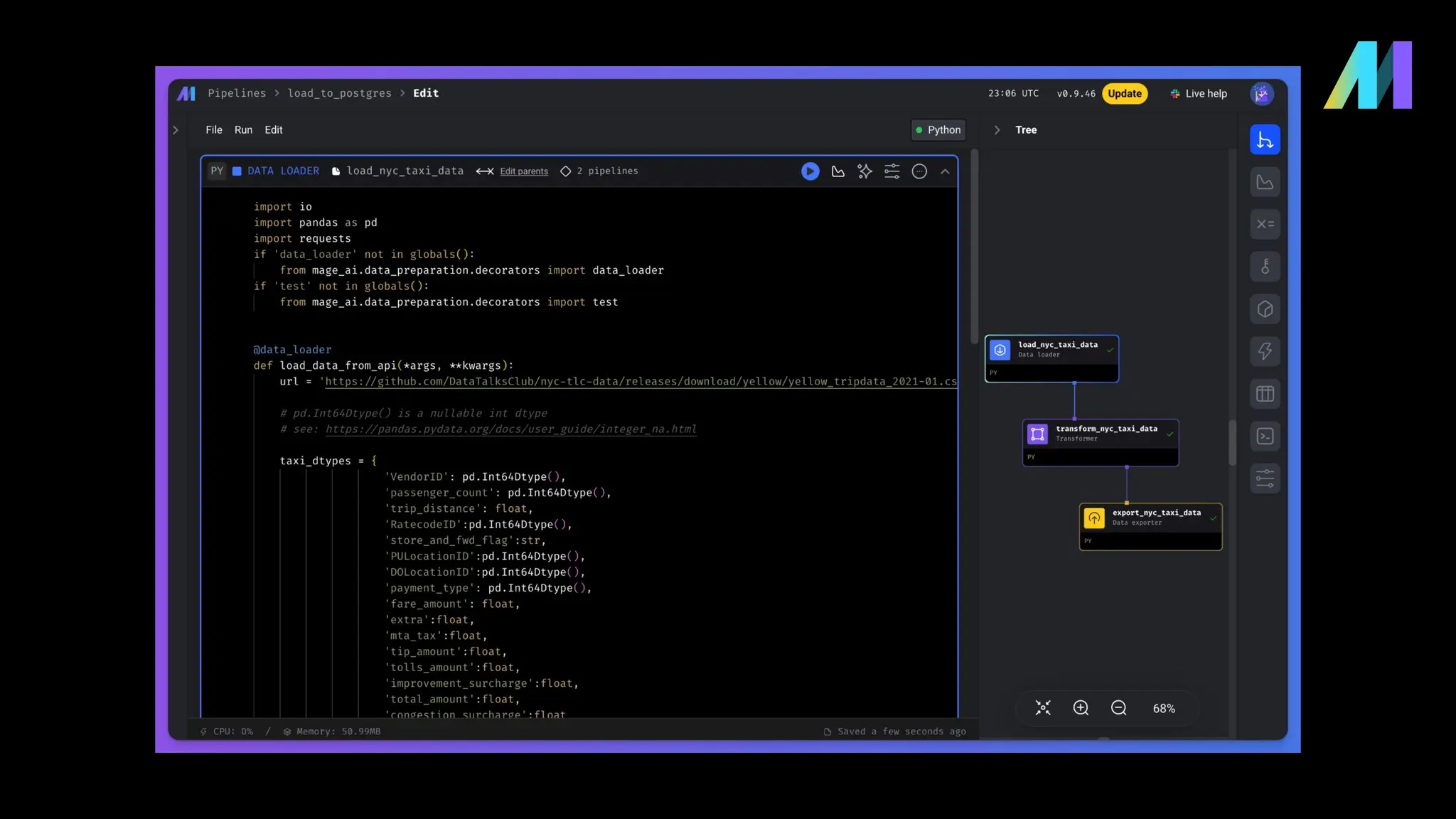Click the Live help Slack icon

[x=1175, y=94]
